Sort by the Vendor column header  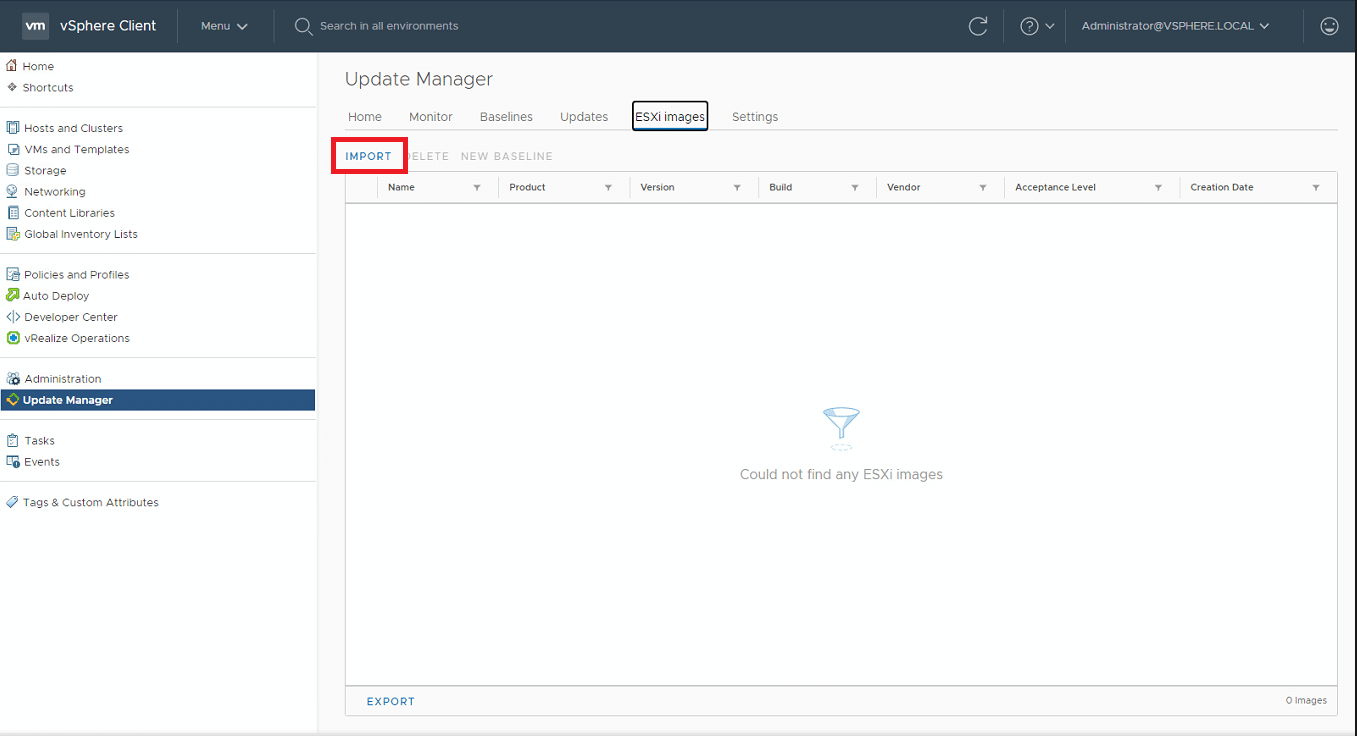[903, 187]
